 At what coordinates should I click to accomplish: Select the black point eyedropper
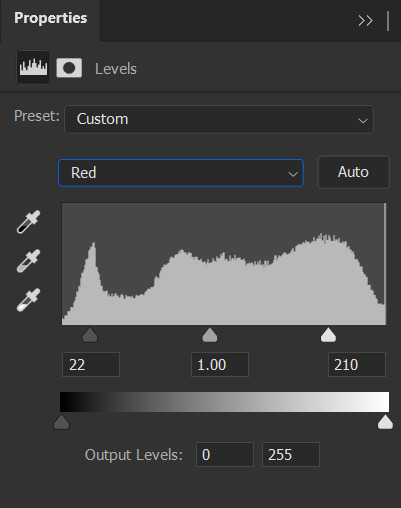[x=28, y=222]
